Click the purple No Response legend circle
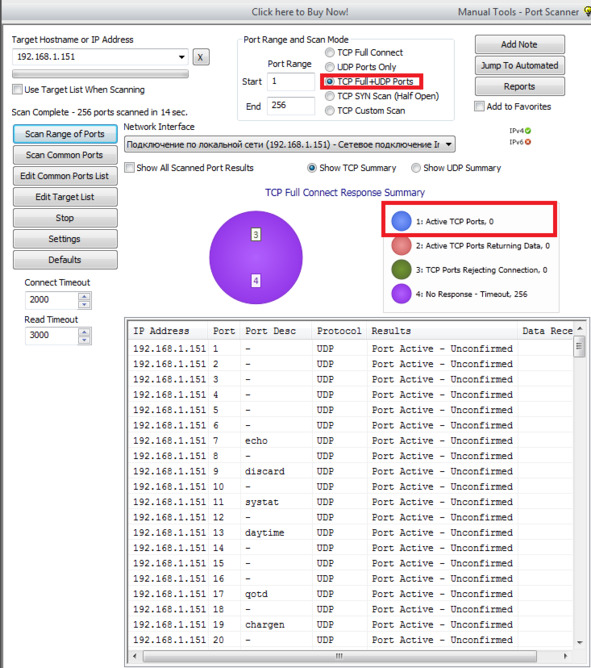This screenshot has width=591, height=668. coord(401,294)
